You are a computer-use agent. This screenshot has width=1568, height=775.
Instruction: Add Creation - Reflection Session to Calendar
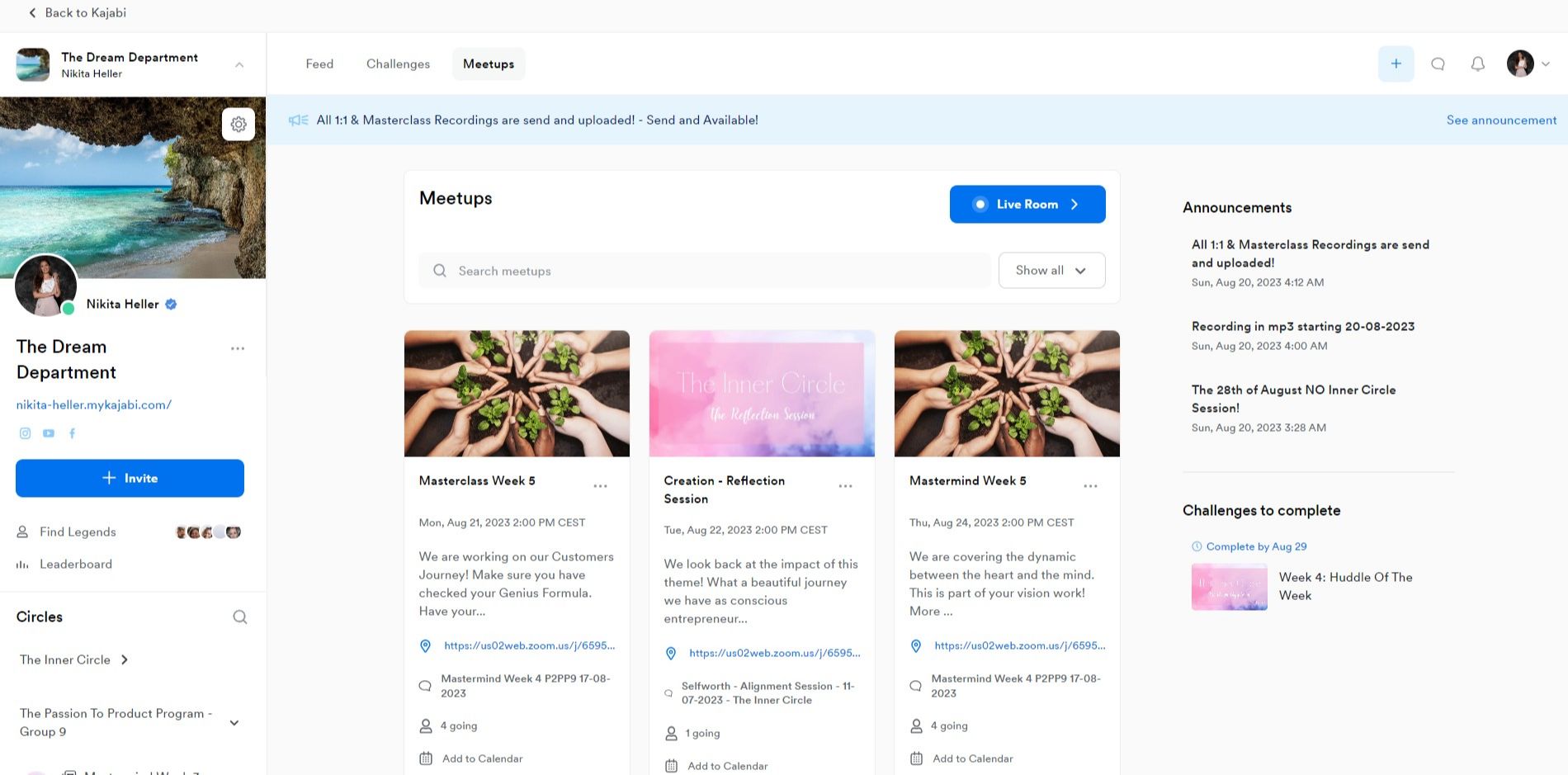coord(728,766)
